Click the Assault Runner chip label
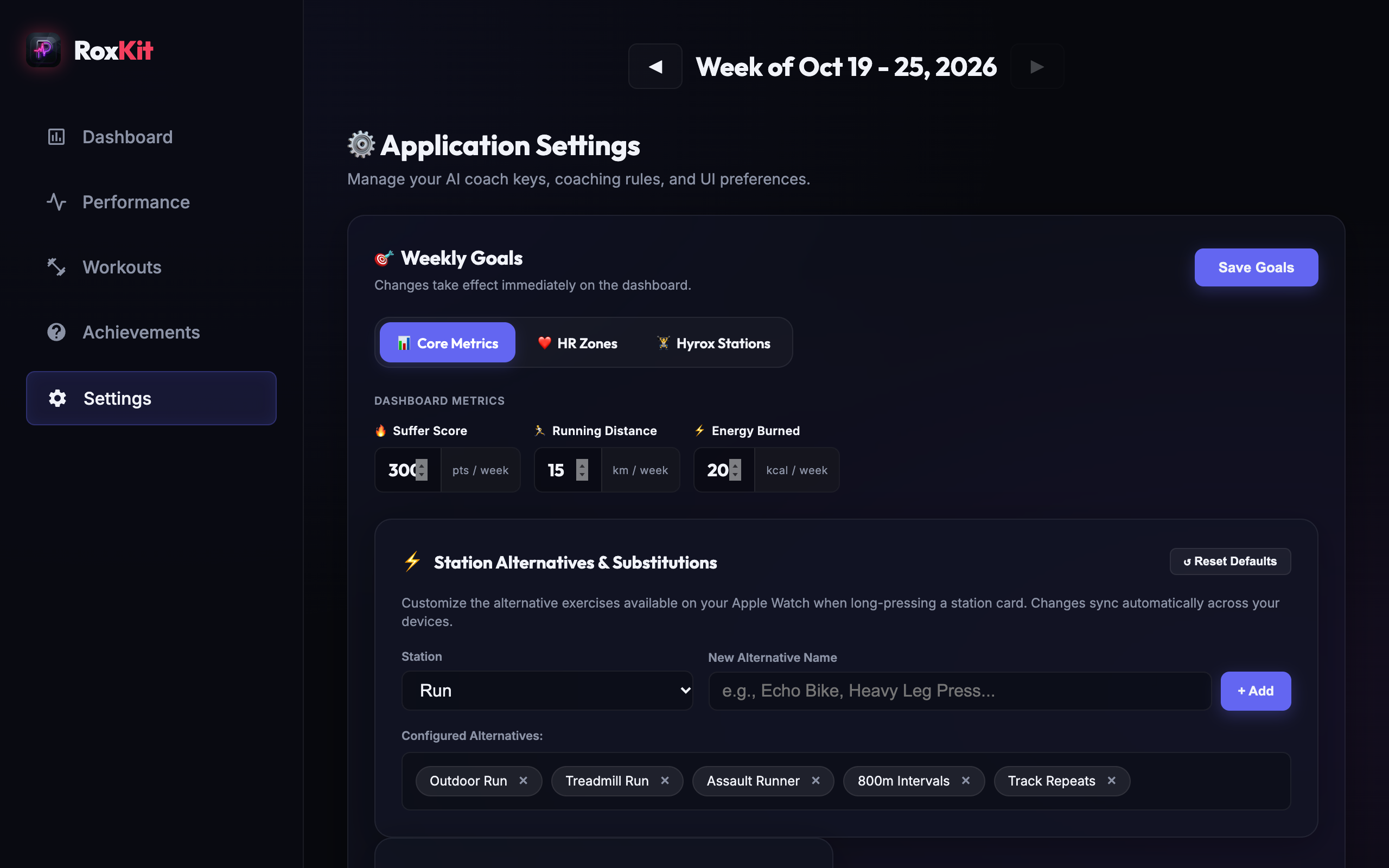The image size is (1389, 868). pos(753,781)
